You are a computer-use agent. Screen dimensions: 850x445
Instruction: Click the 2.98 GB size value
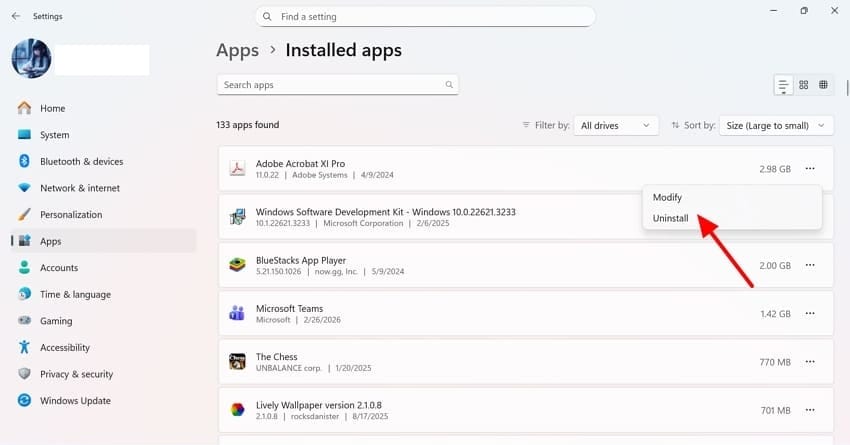pyautogui.click(x=775, y=169)
